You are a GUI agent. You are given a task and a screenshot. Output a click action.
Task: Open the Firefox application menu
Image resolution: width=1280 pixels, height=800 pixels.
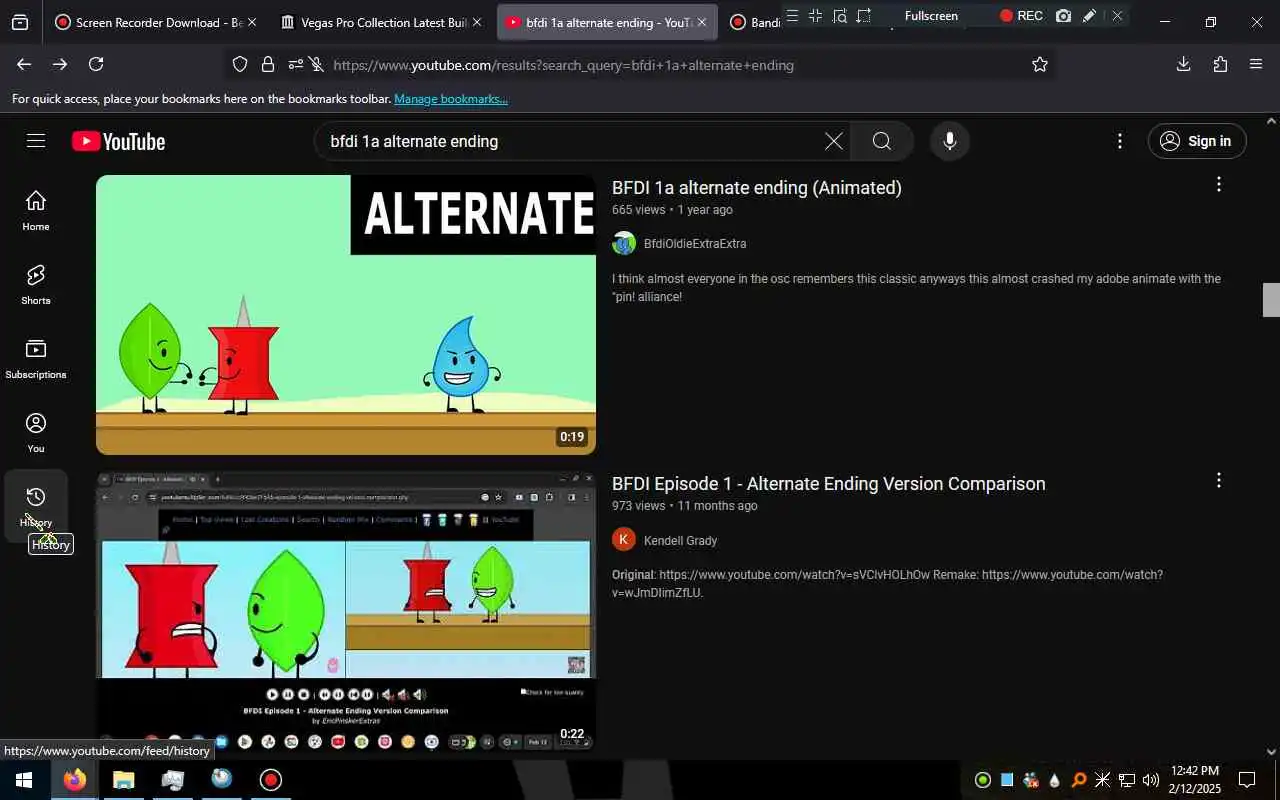[x=1256, y=64]
